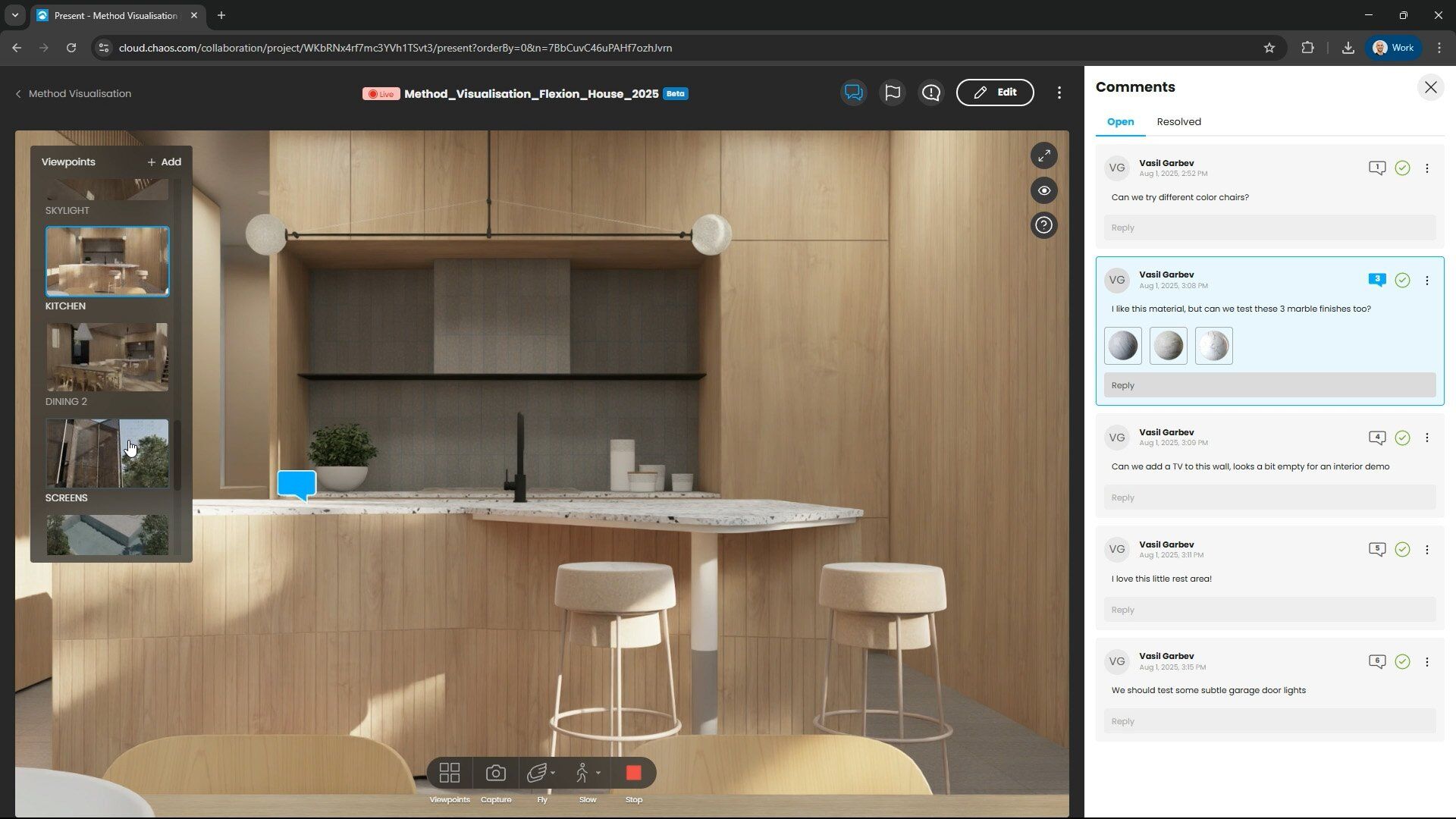Switch to the Resolved comments tab
Screen dimensions: 1456x819
tap(1178, 121)
